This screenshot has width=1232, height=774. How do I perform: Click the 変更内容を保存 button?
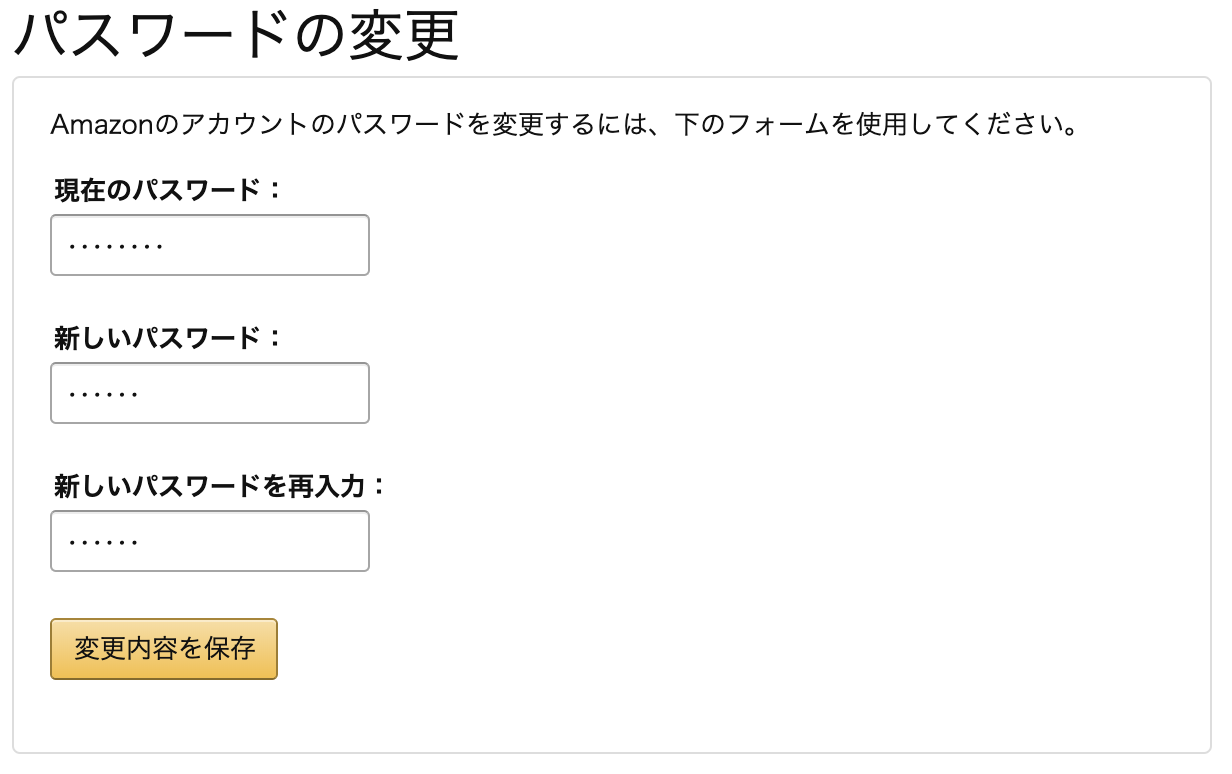(x=164, y=649)
